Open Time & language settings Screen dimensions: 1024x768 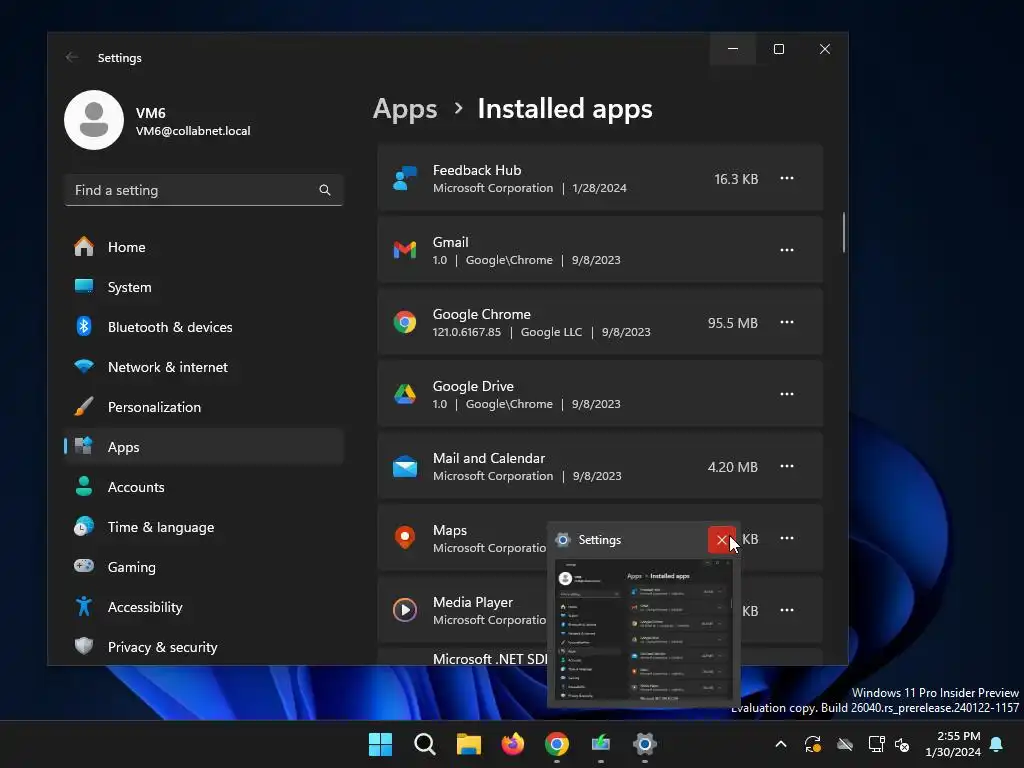click(204, 526)
